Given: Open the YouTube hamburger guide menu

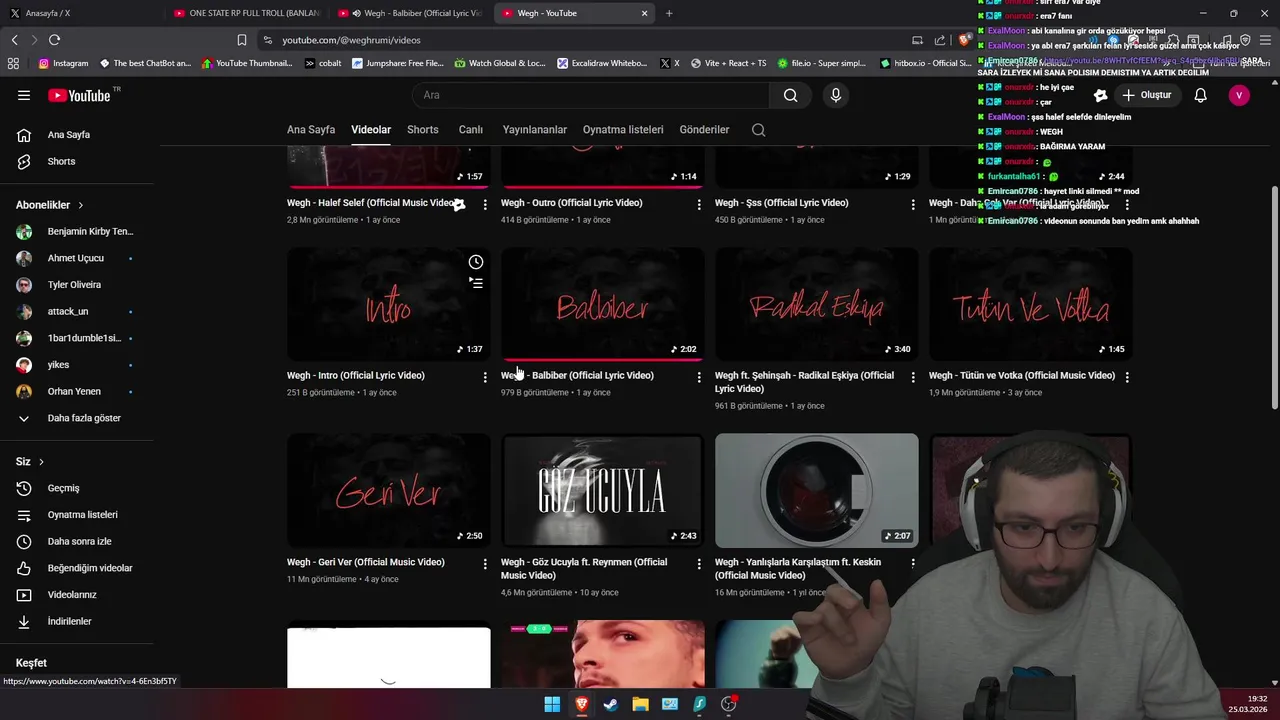Looking at the screenshot, I should tap(24, 95).
